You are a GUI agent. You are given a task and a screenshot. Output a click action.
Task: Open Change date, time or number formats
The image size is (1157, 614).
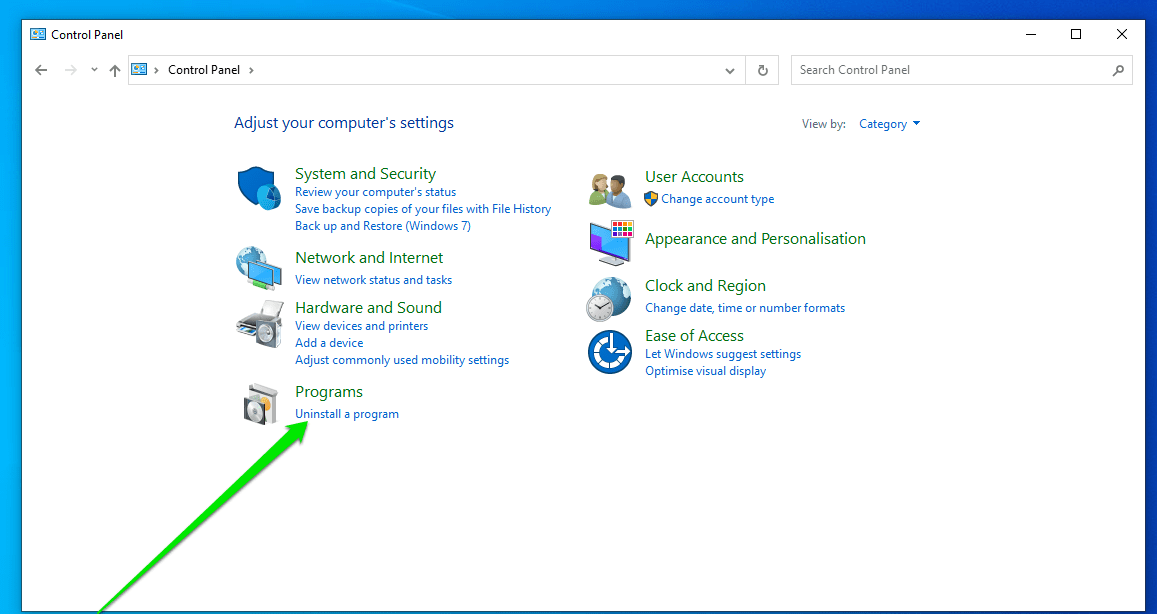(x=745, y=308)
